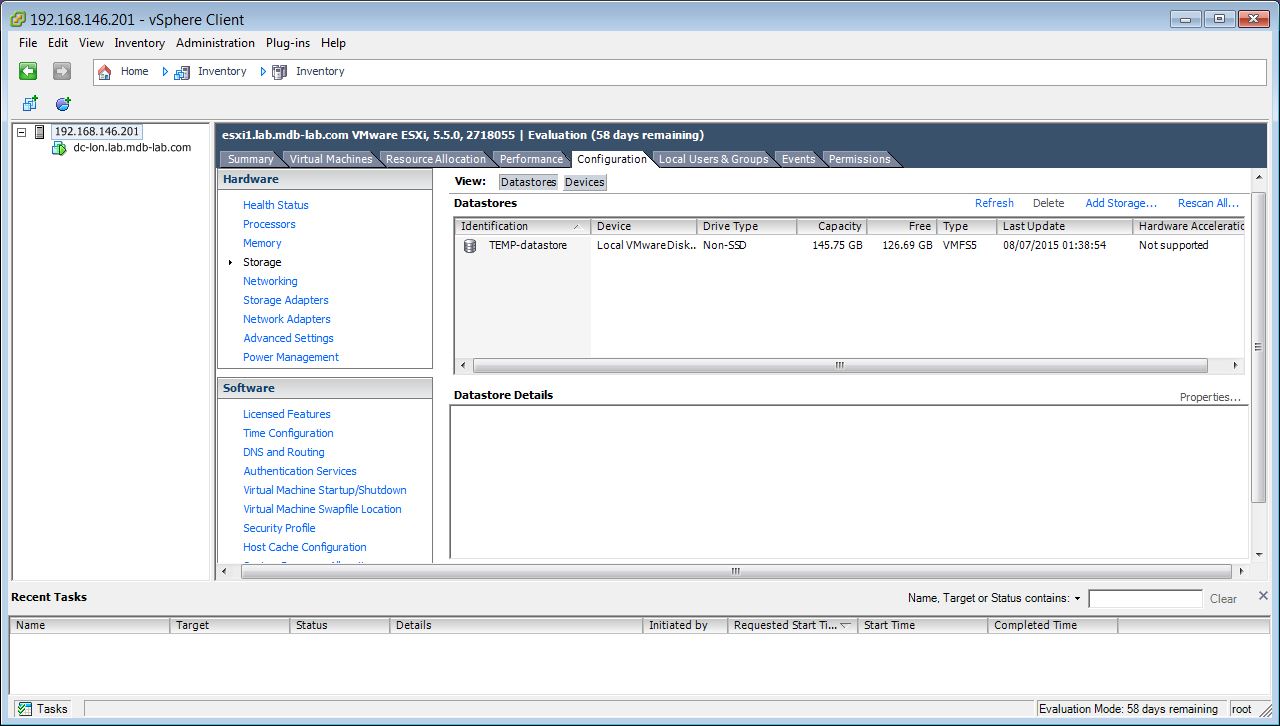Click the Add Storage link
Screen dimensions: 1280x726
click(1120, 203)
